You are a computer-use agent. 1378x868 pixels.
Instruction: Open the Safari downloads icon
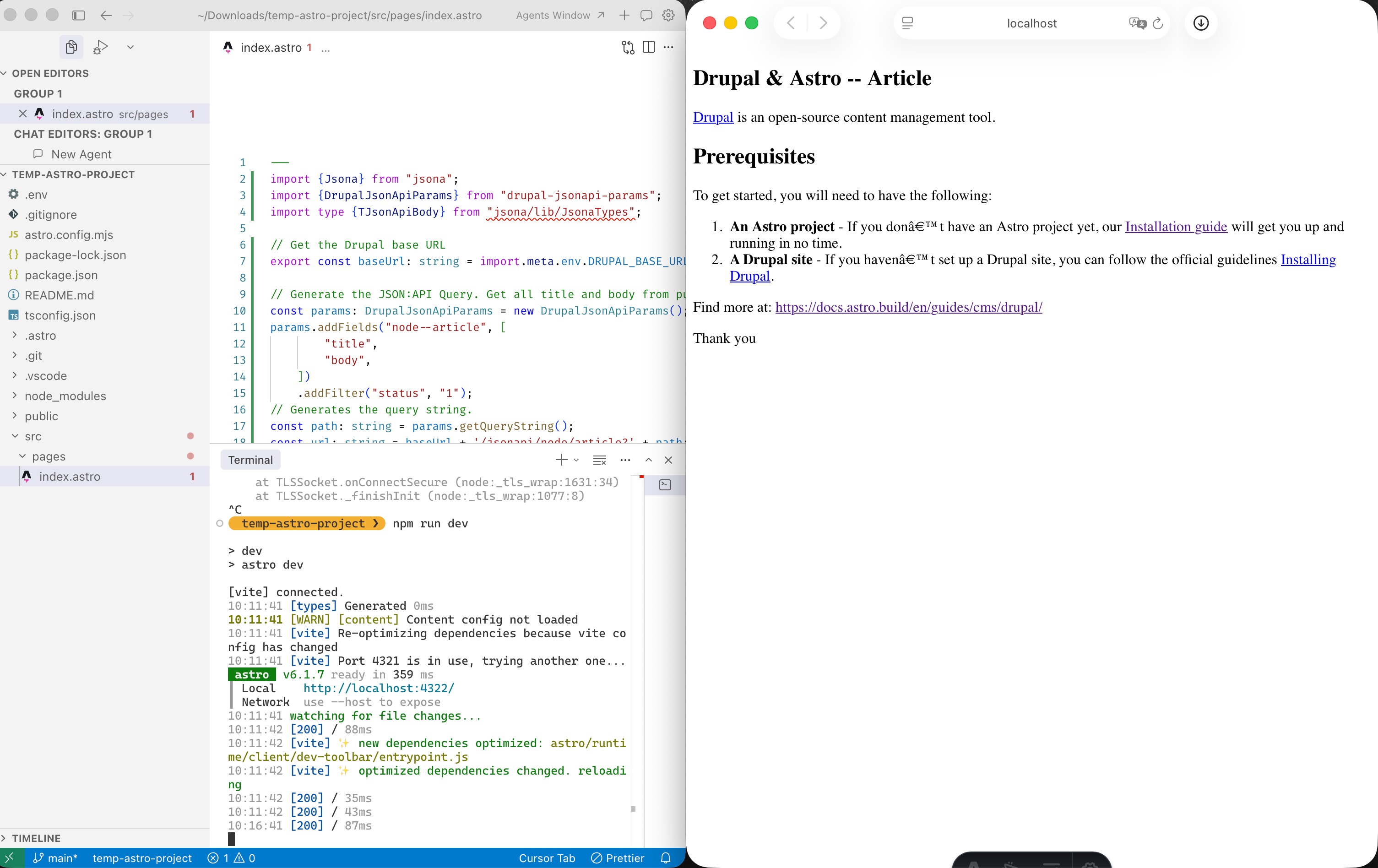pos(1200,23)
